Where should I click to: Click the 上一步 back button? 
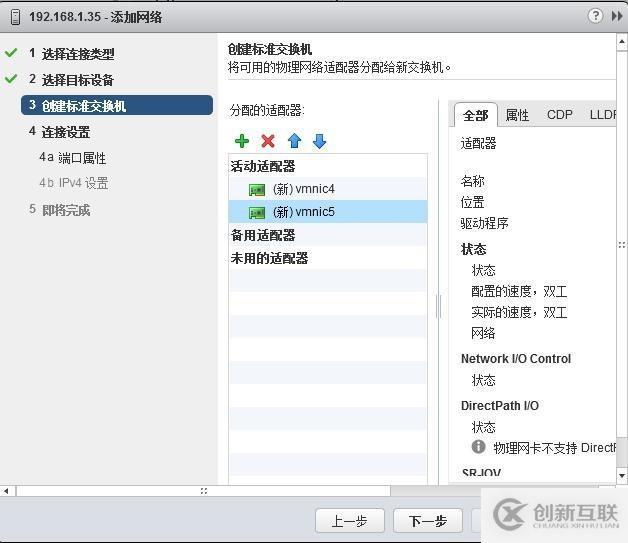[350, 521]
